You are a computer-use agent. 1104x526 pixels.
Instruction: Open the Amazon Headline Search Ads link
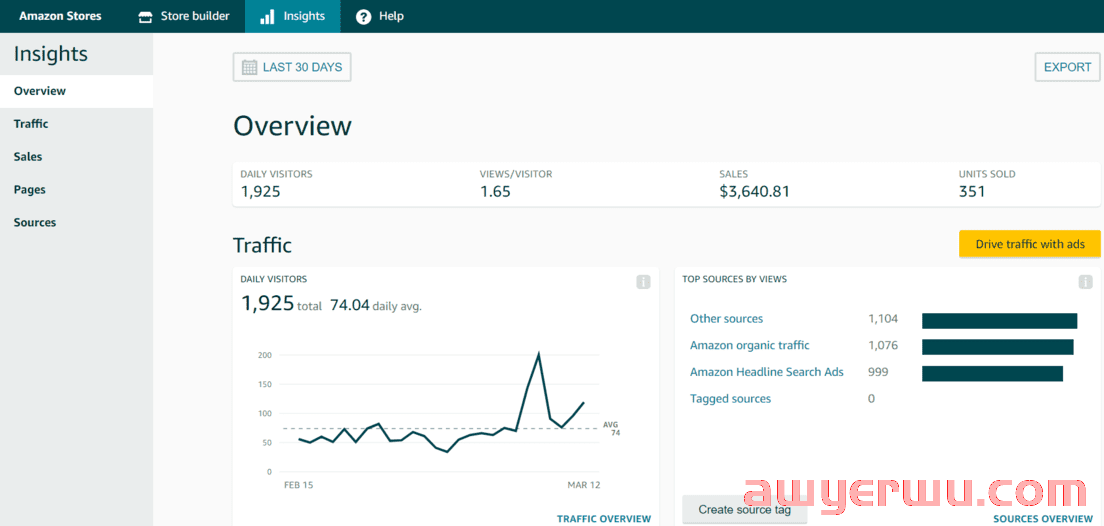coord(766,372)
